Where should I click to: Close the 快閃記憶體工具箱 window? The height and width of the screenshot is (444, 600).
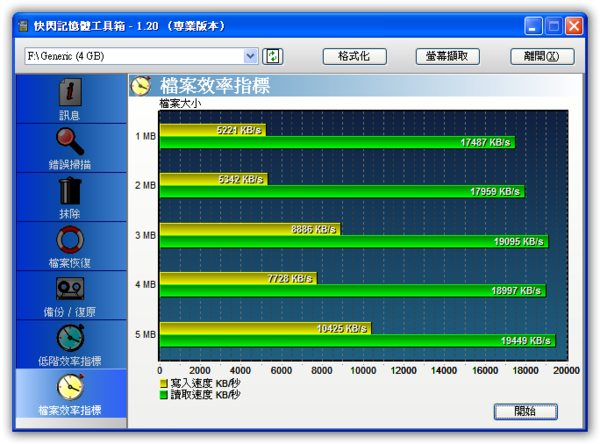pyautogui.click(x=574, y=26)
